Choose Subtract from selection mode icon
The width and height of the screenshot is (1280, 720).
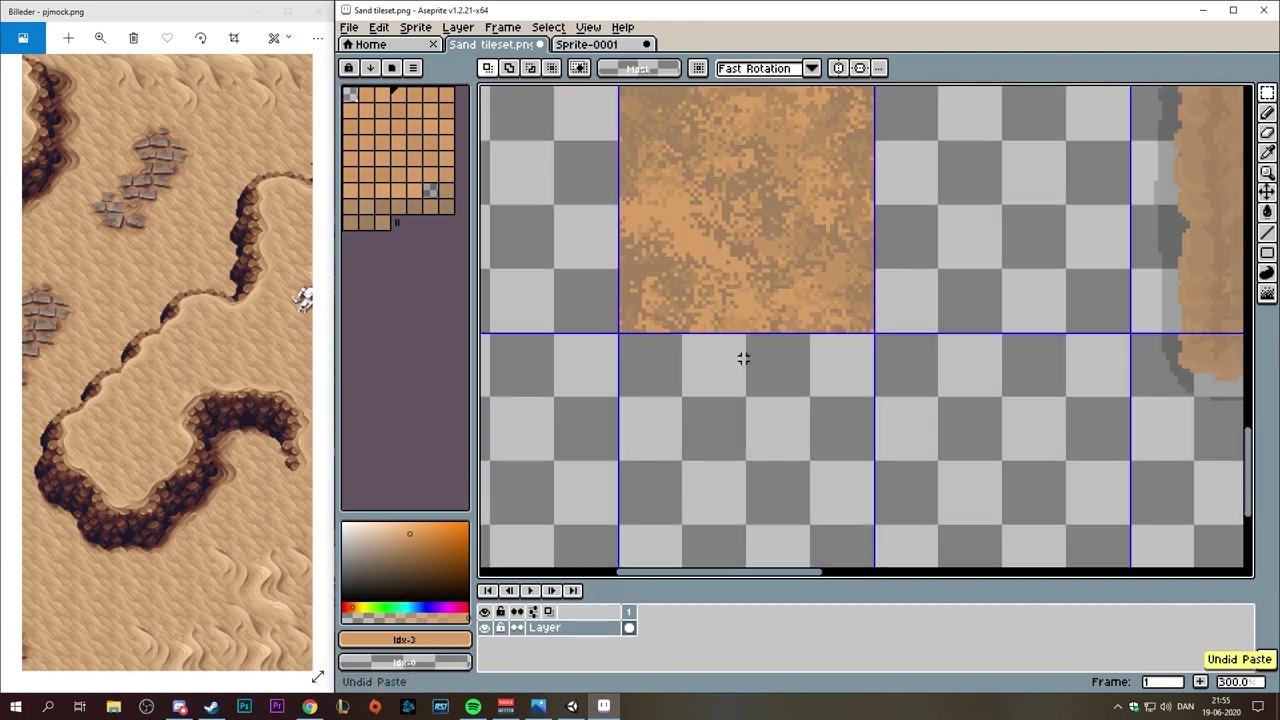click(x=530, y=68)
